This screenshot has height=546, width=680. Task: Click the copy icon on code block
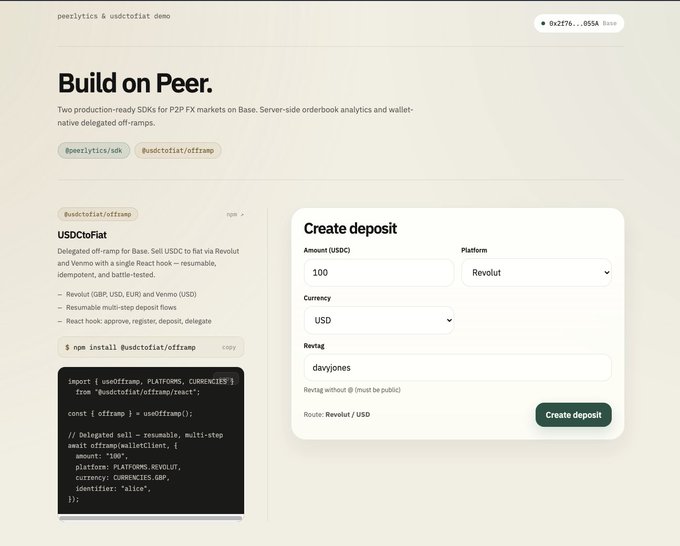227,380
